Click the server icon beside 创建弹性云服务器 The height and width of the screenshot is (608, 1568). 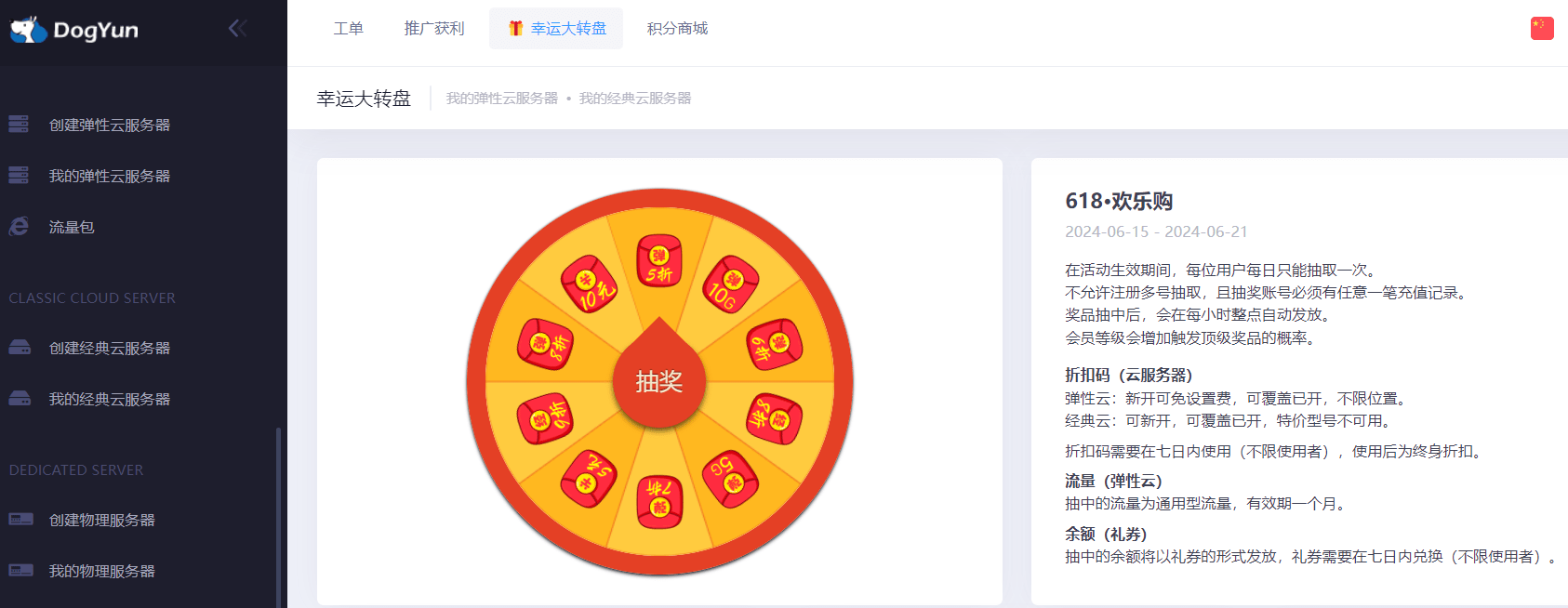19,124
